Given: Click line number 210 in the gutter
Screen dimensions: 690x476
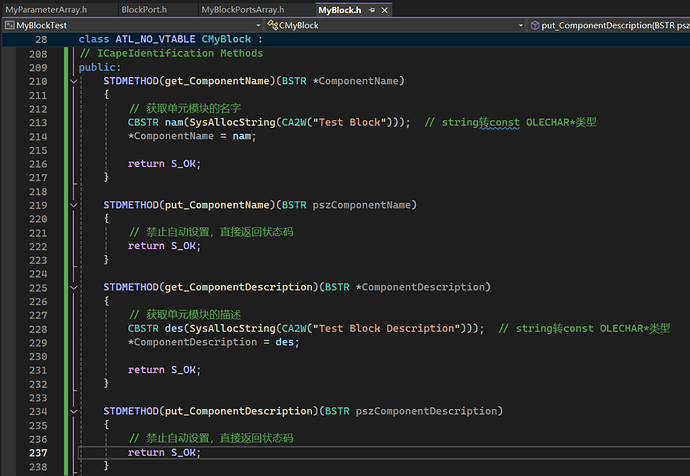Looking at the screenshot, I should click(x=38, y=81).
